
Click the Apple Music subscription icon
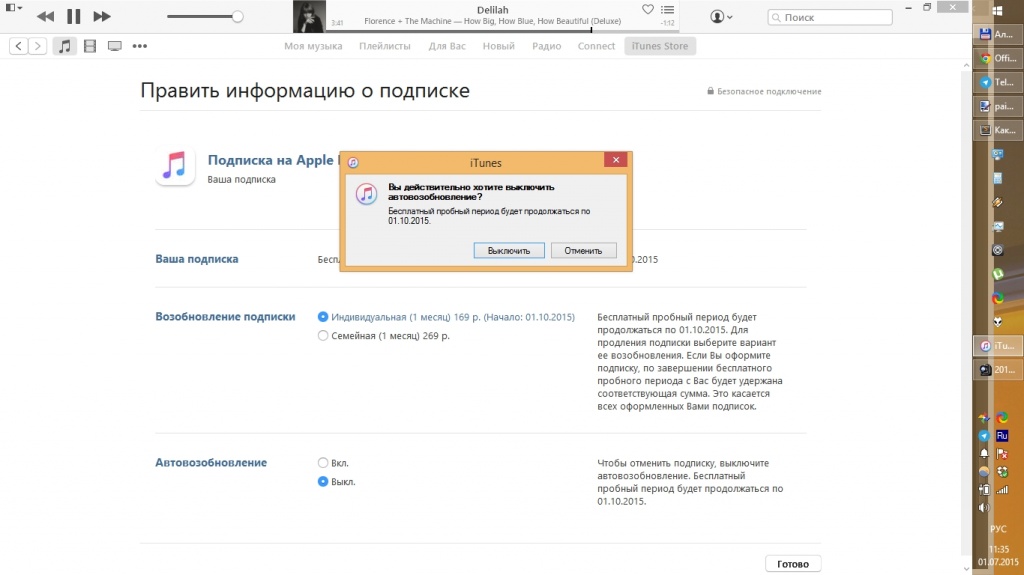[x=175, y=165]
